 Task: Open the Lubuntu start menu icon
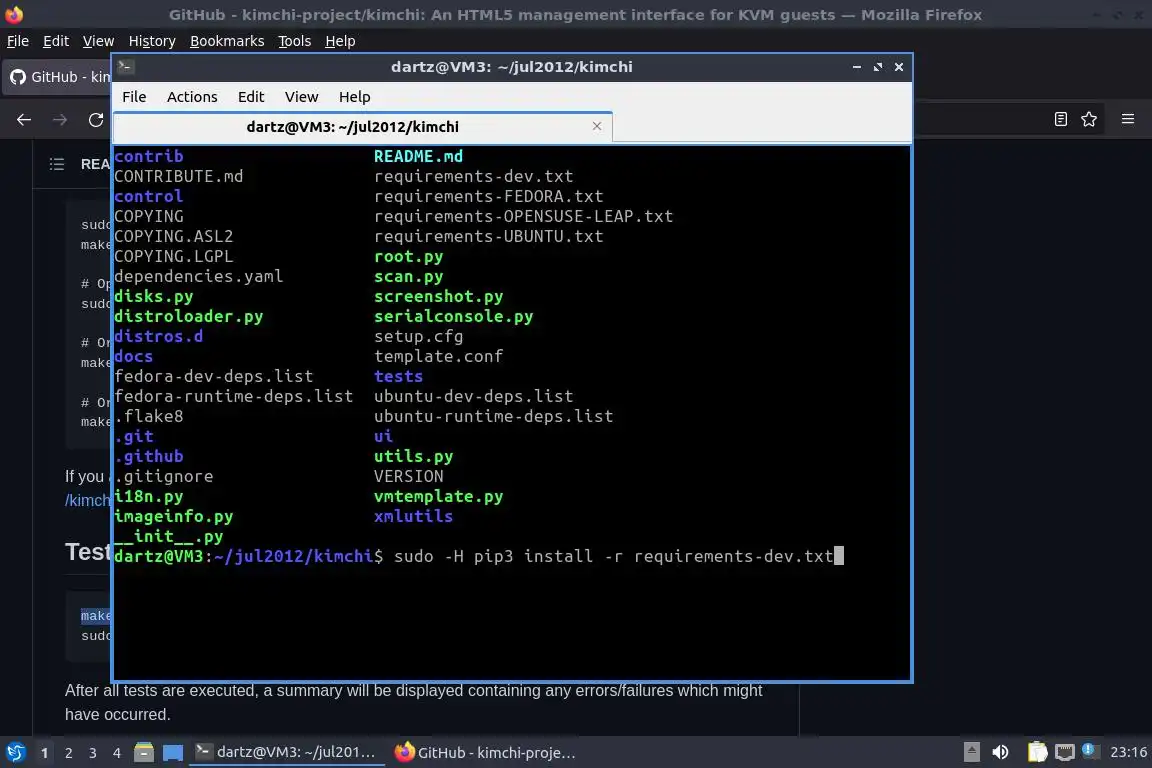pyautogui.click(x=15, y=752)
